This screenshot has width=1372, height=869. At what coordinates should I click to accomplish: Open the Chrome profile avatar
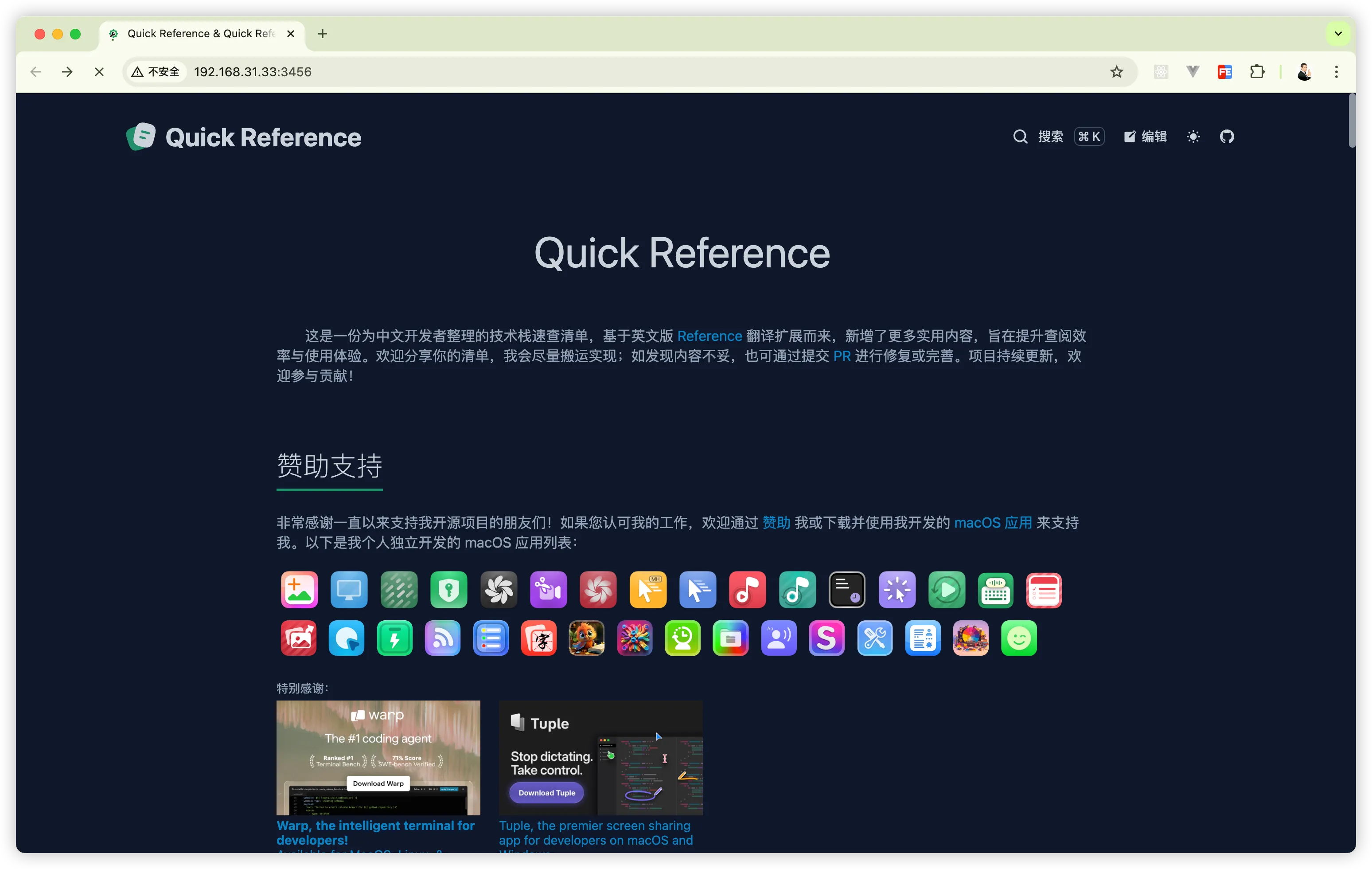1304,72
